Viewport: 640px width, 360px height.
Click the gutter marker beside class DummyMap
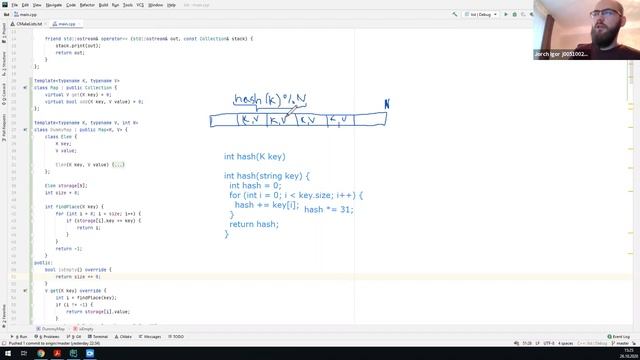(x=25, y=130)
